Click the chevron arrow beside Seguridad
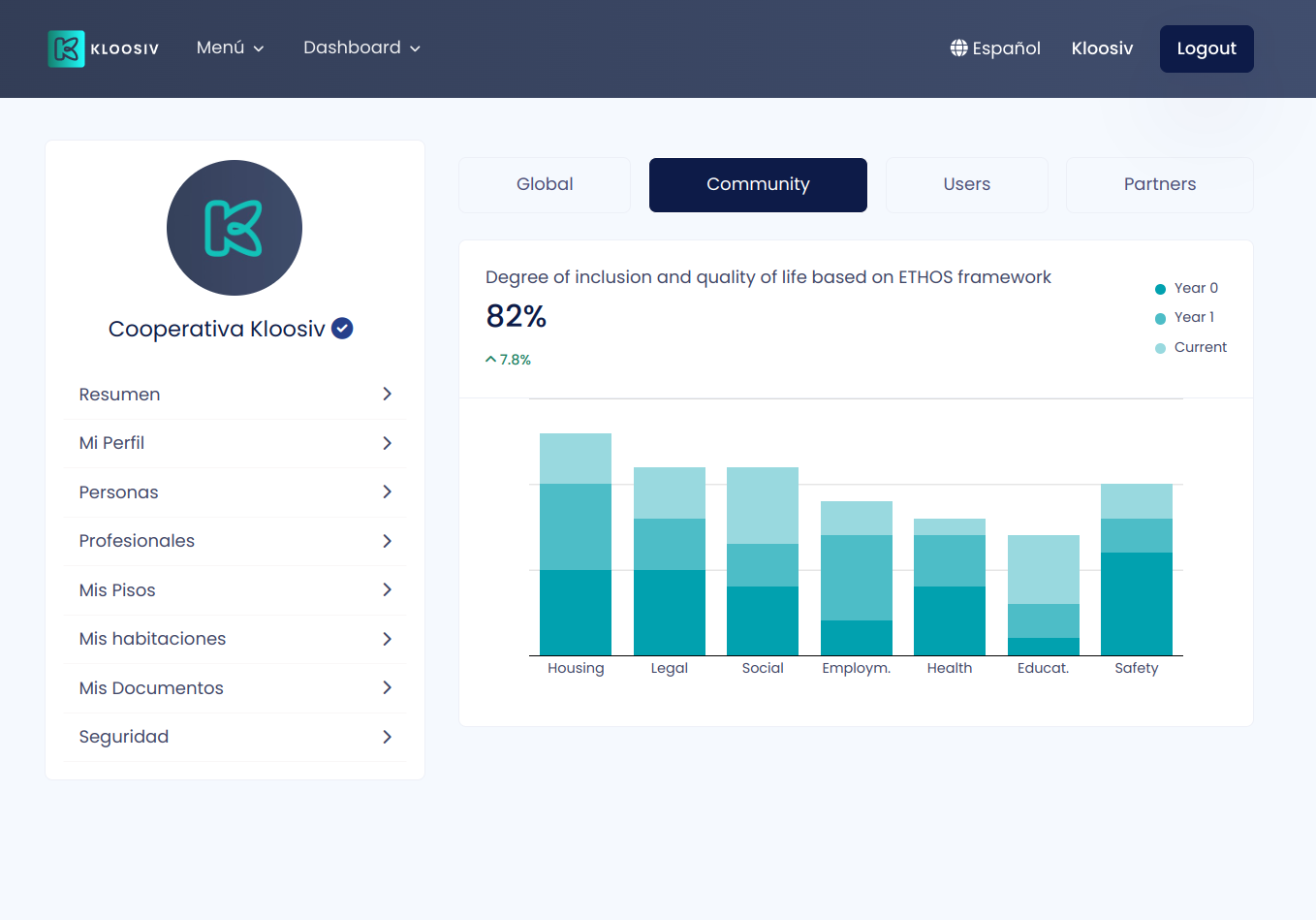The image size is (1316, 920). (387, 737)
